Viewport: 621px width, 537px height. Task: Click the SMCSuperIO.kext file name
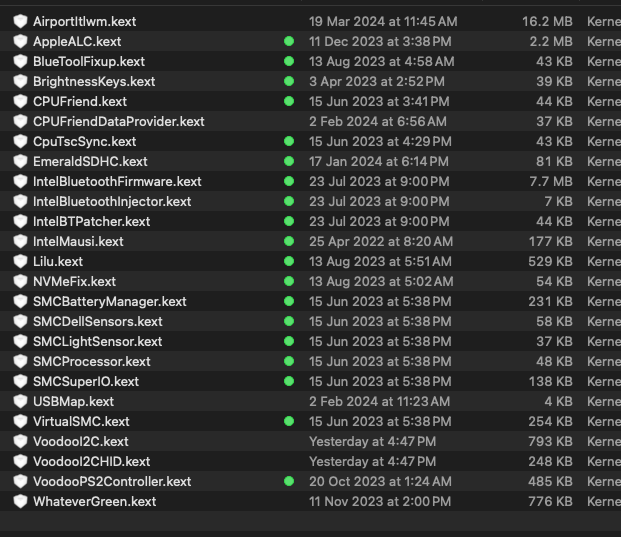pyautogui.click(x=86, y=381)
